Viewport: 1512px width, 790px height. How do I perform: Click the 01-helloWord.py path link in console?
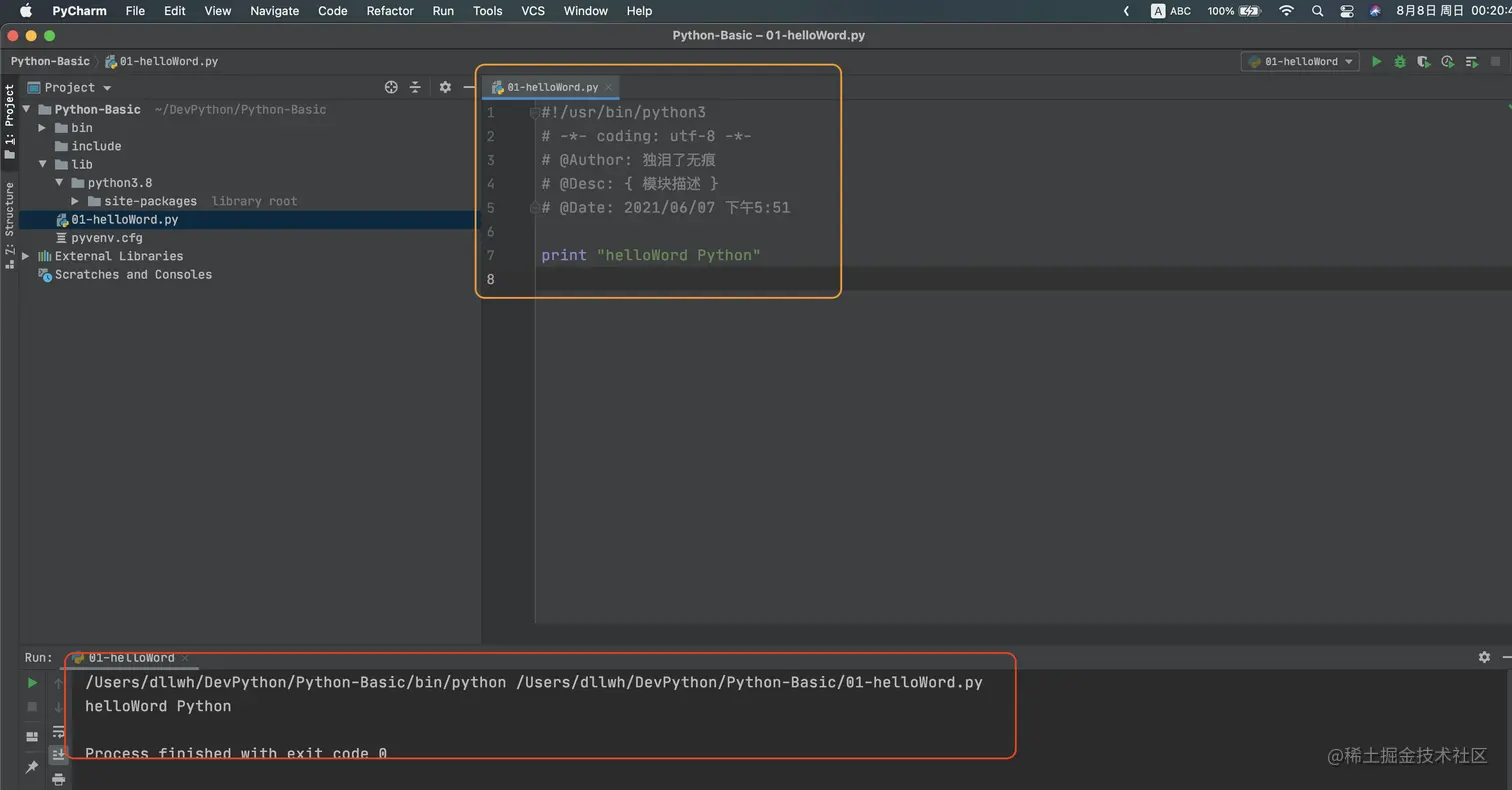tap(749, 682)
